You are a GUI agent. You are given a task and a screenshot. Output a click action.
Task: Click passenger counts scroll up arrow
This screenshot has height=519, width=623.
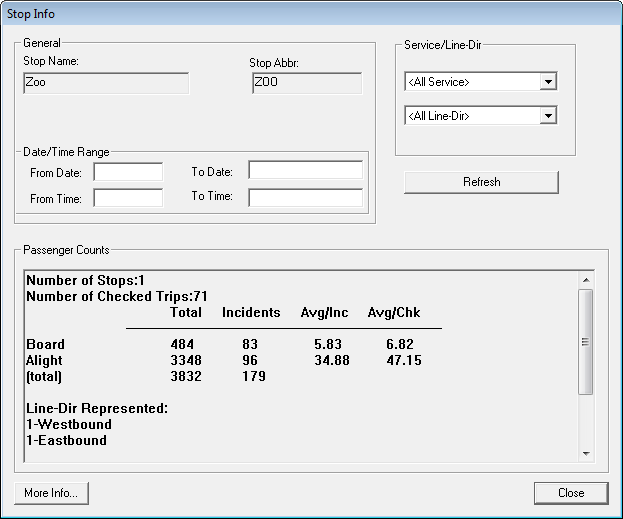(x=586, y=280)
